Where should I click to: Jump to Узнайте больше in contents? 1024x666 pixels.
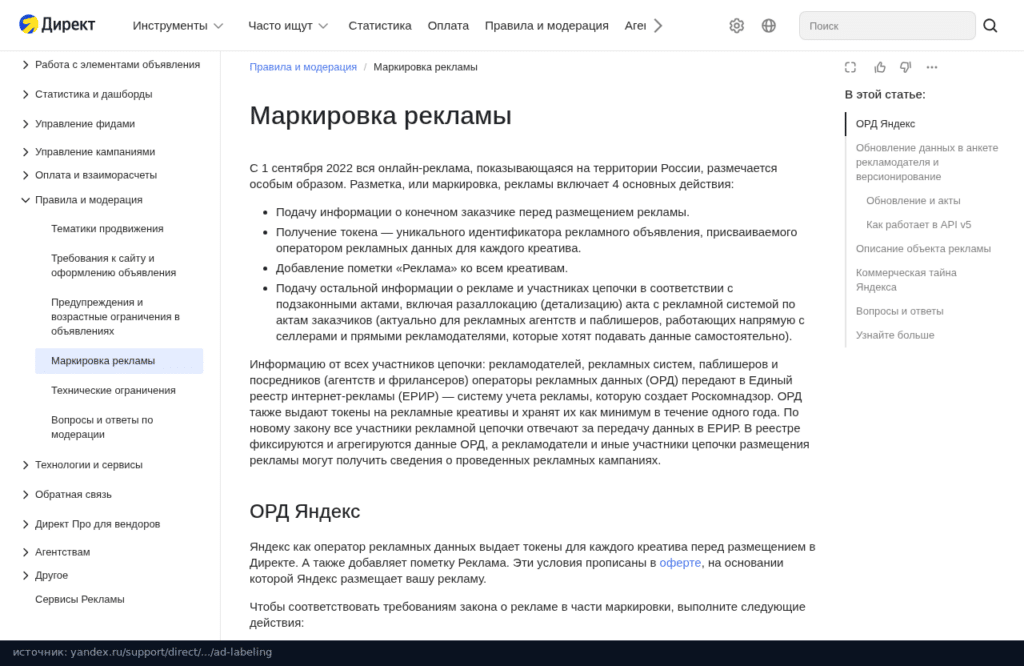pyautogui.click(x=895, y=336)
